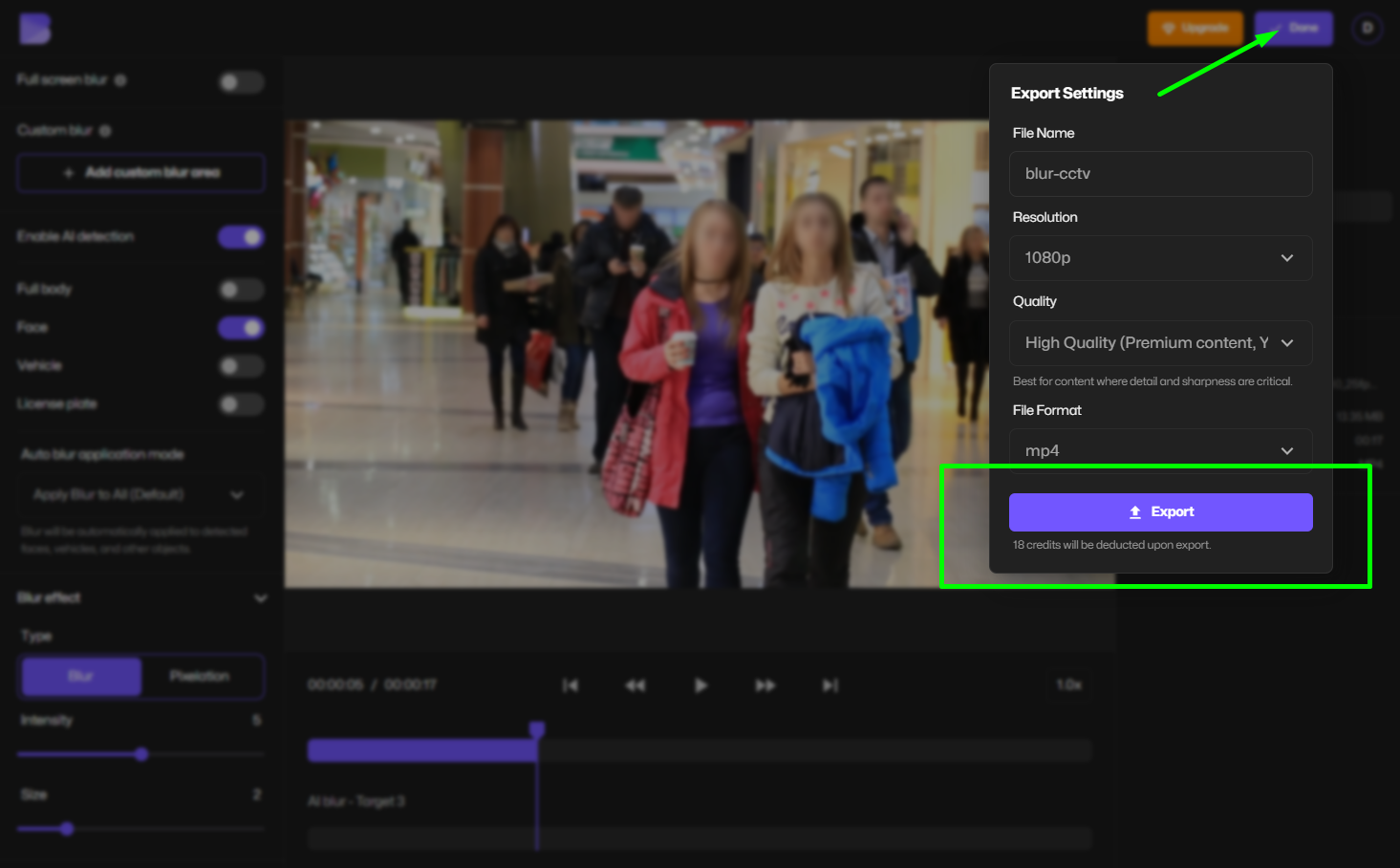The height and width of the screenshot is (868, 1400).
Task: Click the rewind playback icon
Action: tap(635, 685)
